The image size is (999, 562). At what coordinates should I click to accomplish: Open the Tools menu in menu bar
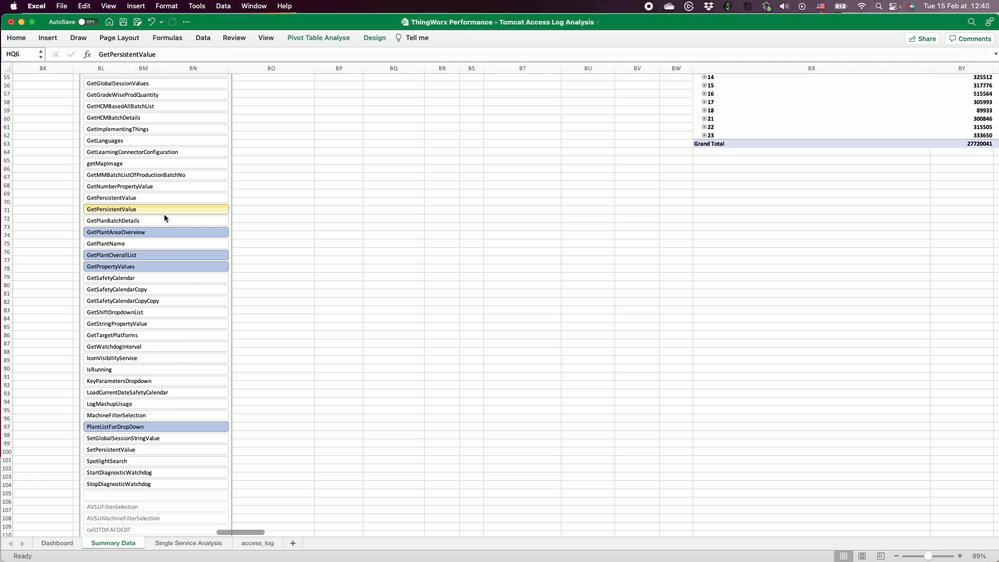click(196, 6)
